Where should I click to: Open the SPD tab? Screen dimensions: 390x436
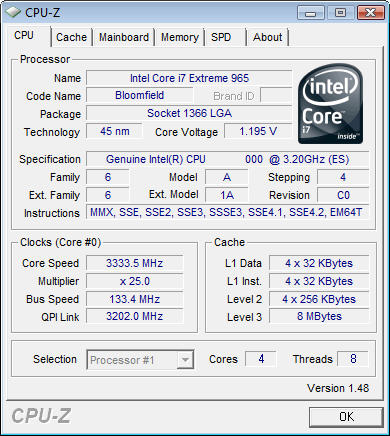tap(221, 37)
